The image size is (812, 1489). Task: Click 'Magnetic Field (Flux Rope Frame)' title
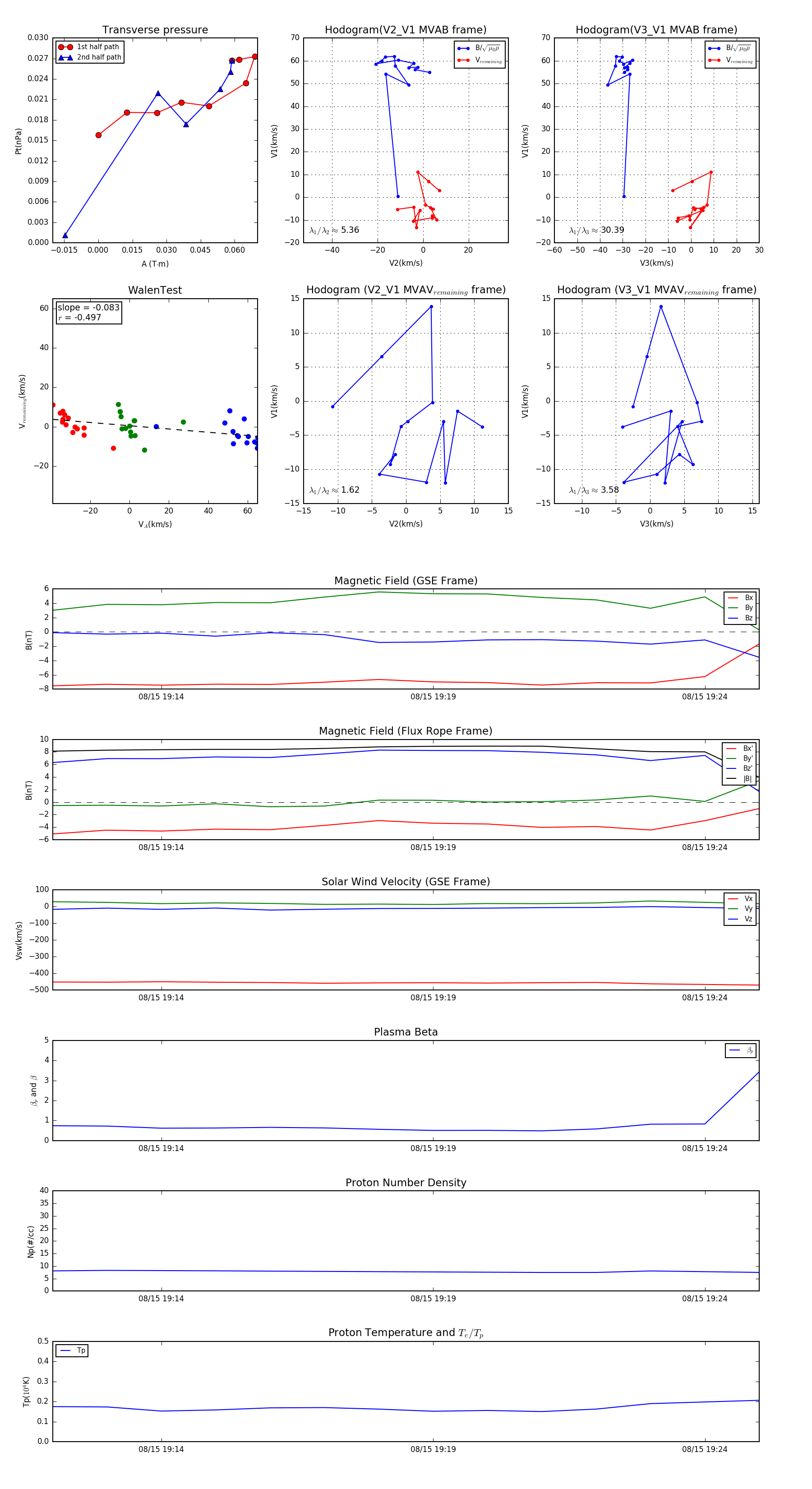click(406, 731)
